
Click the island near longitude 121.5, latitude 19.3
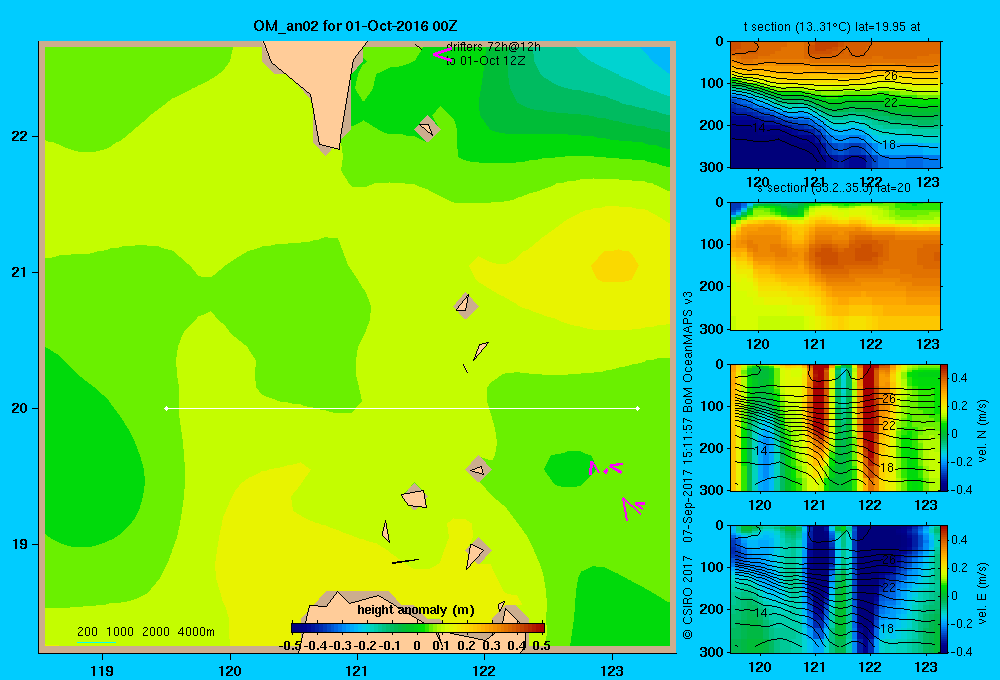pyautogui.click(x=415, y=497)
